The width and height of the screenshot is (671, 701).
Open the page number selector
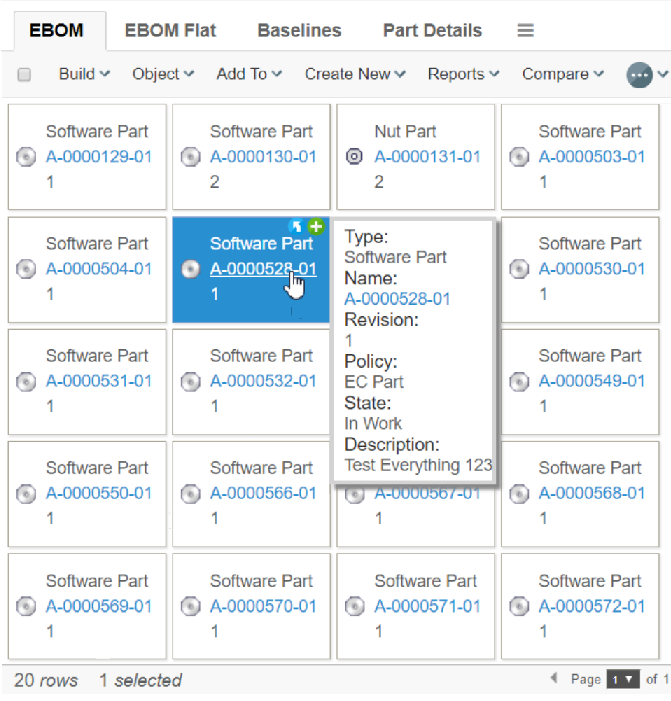[622, 679]
